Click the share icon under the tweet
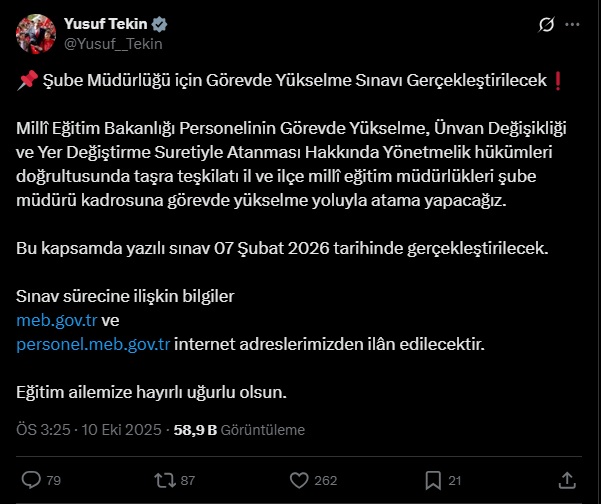Viewport: 601px width, 504px height. (x=567, y=480)
